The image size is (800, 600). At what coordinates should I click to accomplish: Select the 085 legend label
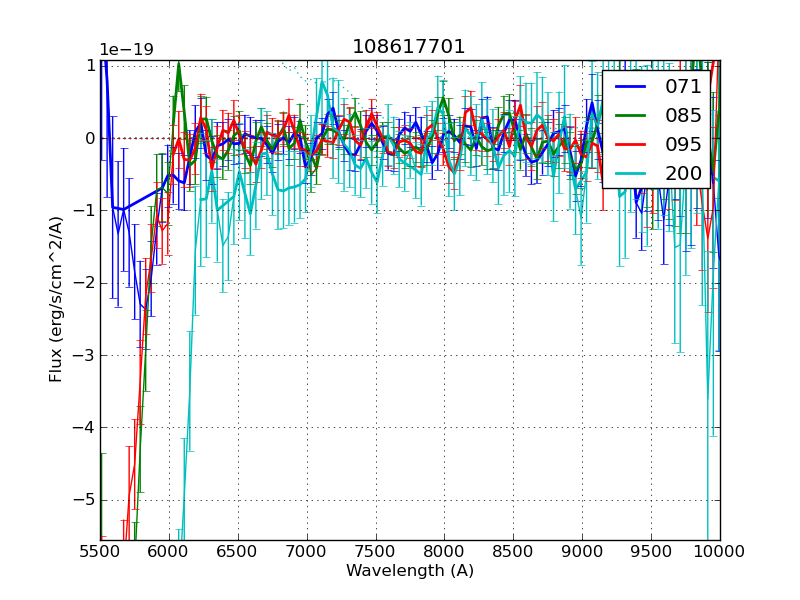point(683,116)
